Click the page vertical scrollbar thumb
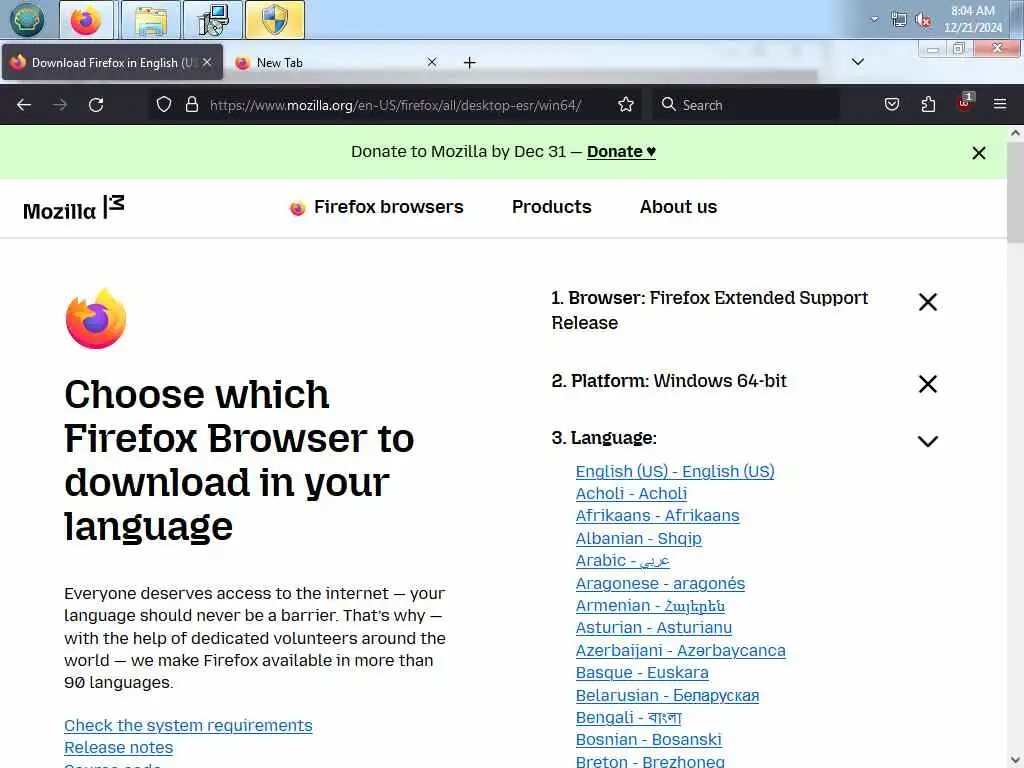1024x768 pixels. (1015, 193)
